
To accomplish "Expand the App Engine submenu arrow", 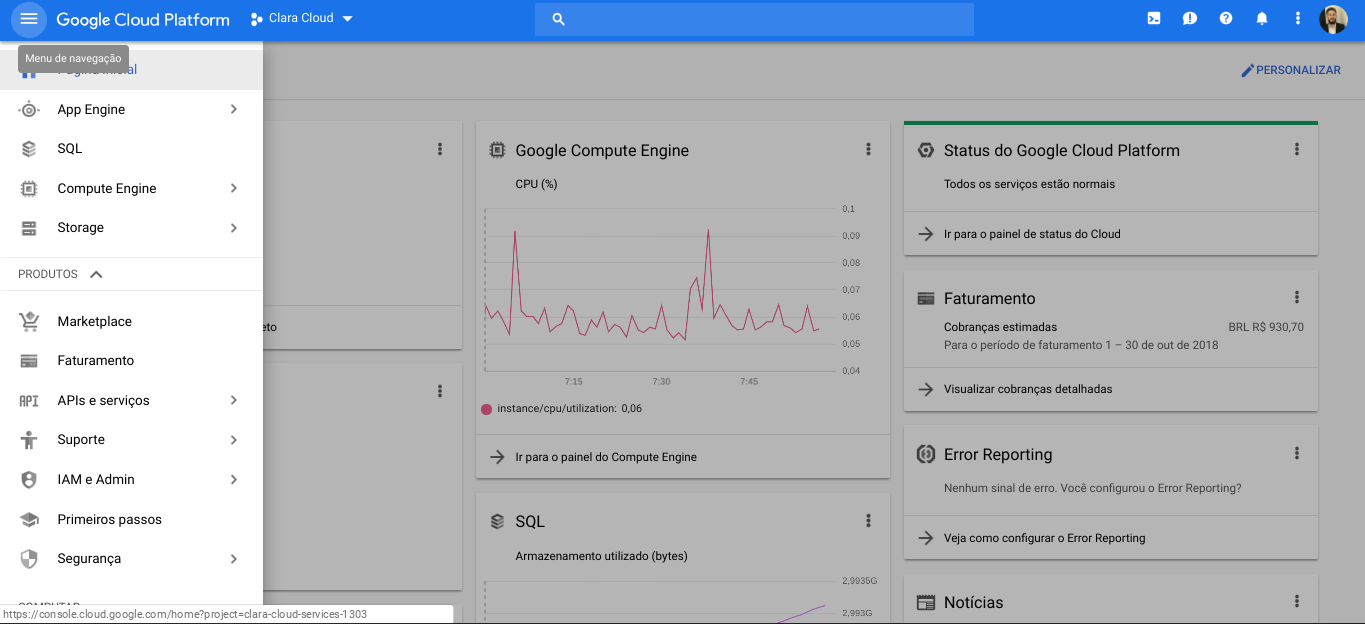I will [x=233, y=109].
